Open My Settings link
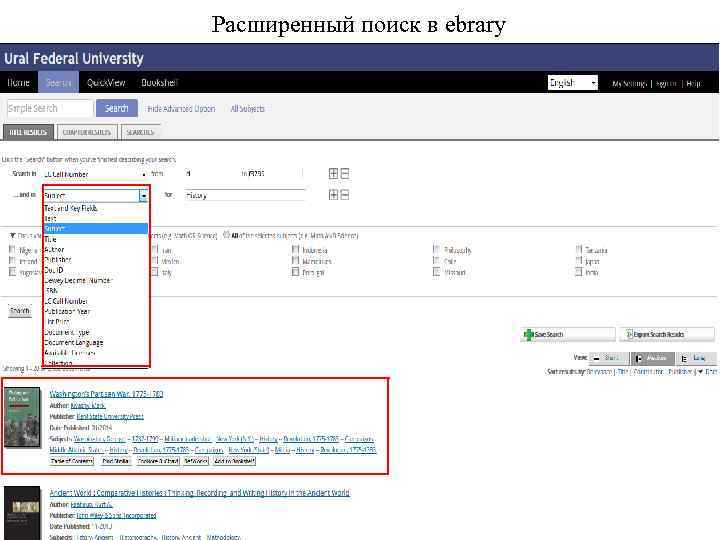 click(x=629, y=84)
